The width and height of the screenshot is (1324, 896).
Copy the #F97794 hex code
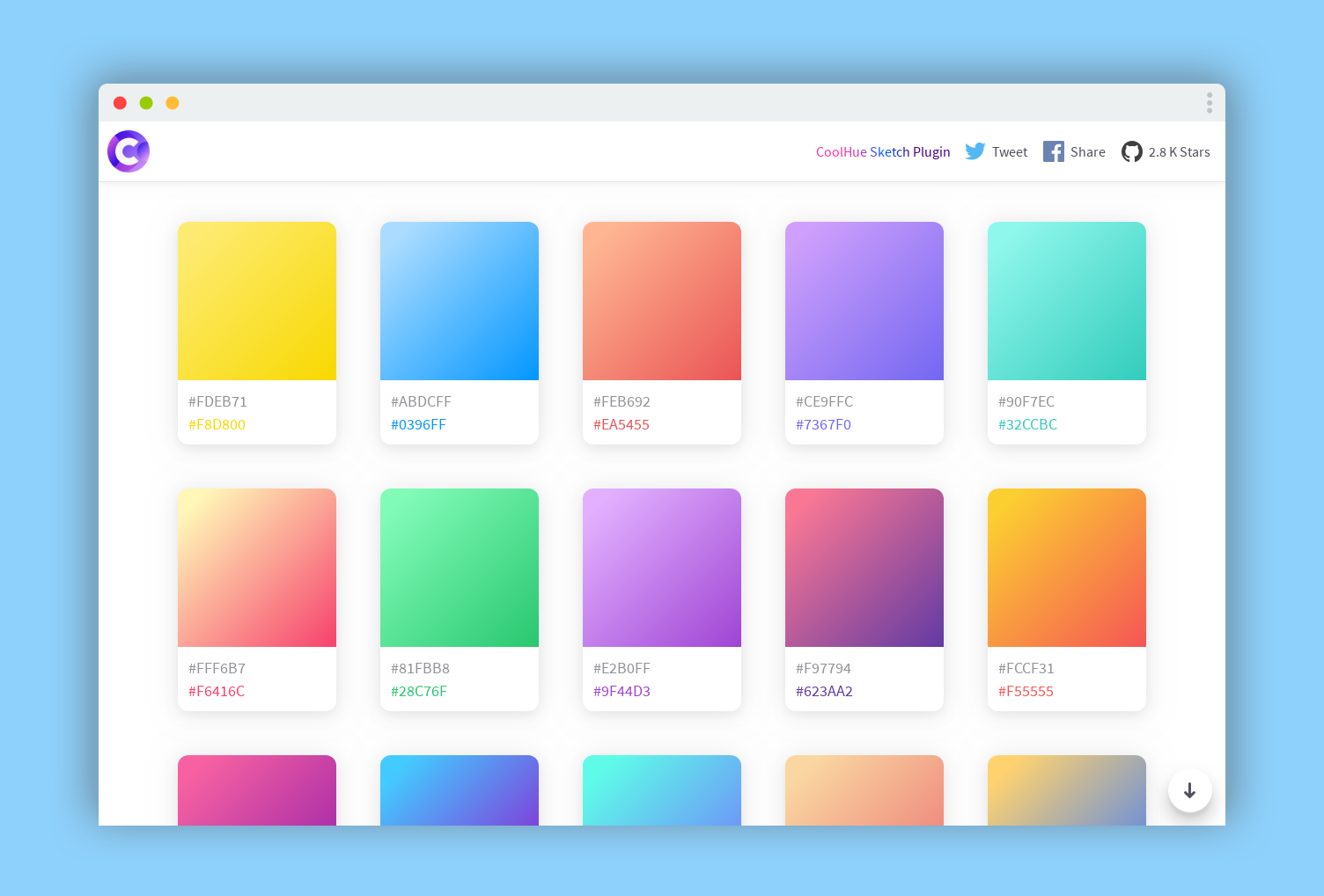[x=823, y=668]
